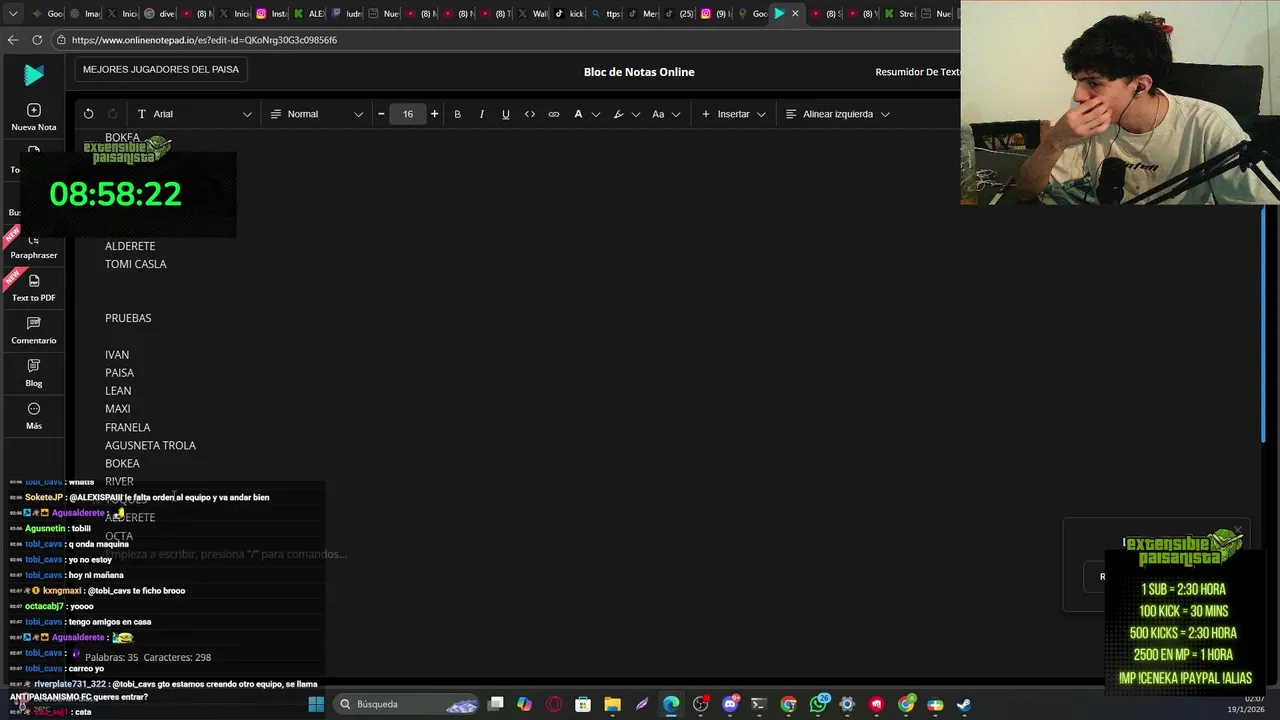The width and height of the screenshot is (1280, 720).
Task: Switch to the kick TikTok browser tab
Action: click(569, 14)
